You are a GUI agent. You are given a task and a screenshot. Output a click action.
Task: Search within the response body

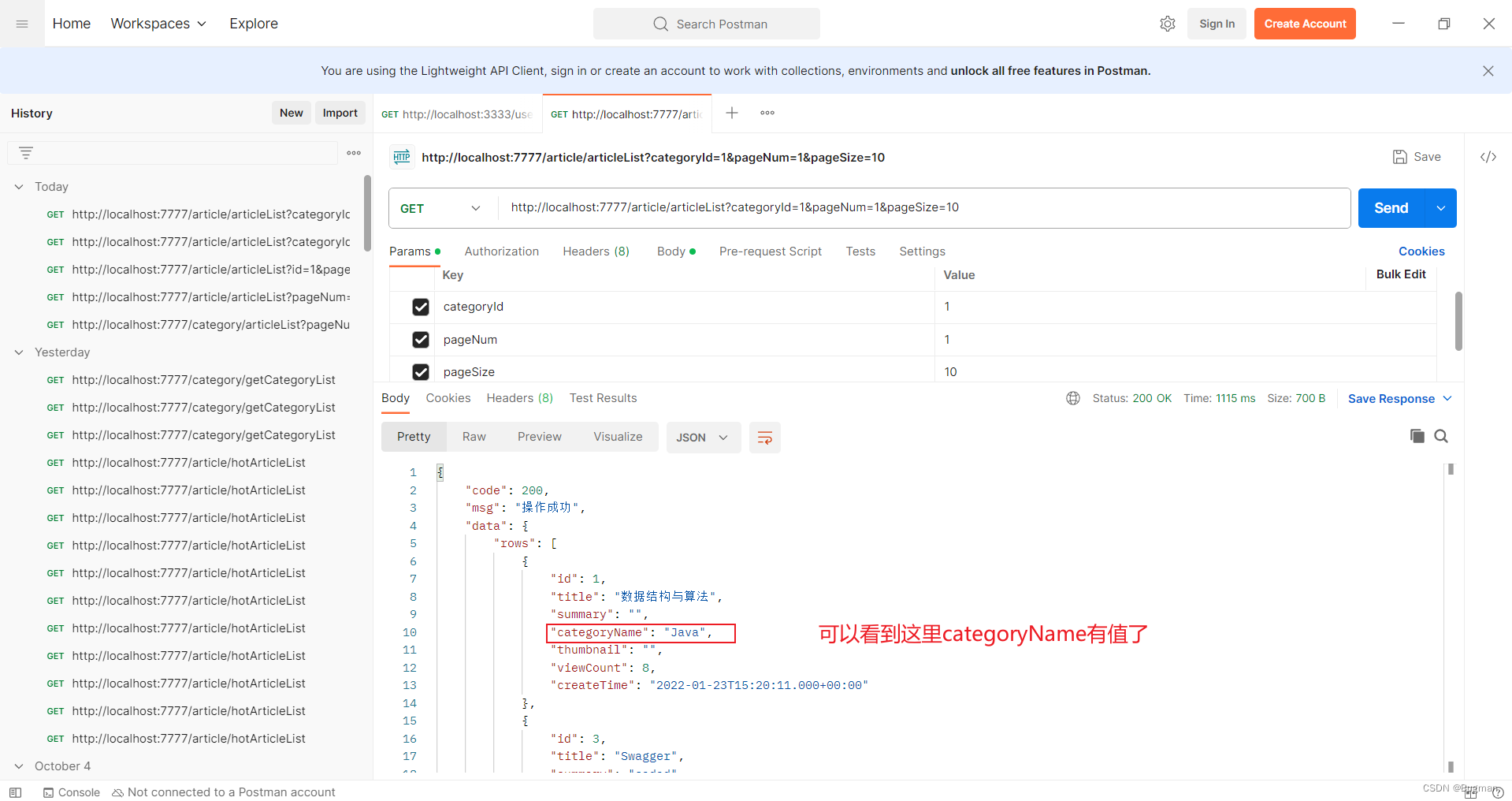[x=1441, y=436]
